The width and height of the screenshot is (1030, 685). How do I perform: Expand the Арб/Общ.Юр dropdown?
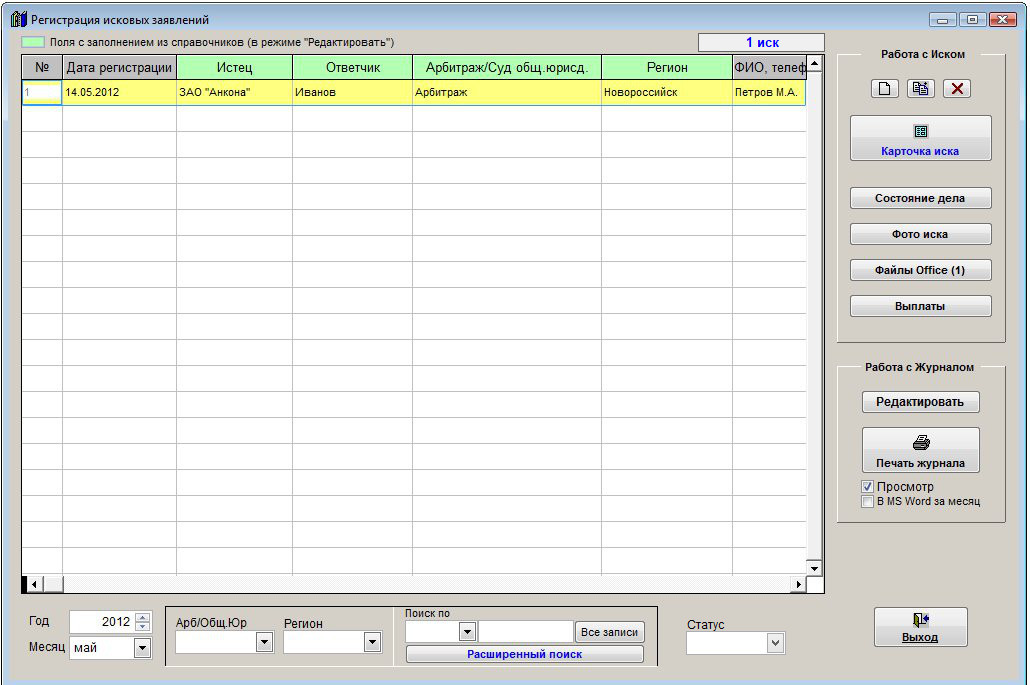point(265,642)
